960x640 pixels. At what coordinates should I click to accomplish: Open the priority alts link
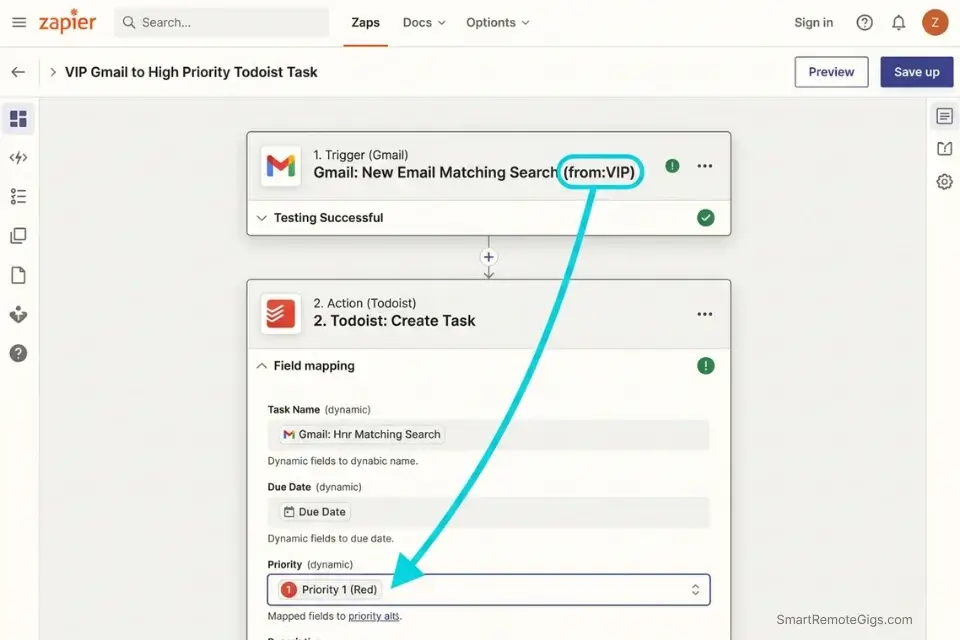[x=373, y=616]
